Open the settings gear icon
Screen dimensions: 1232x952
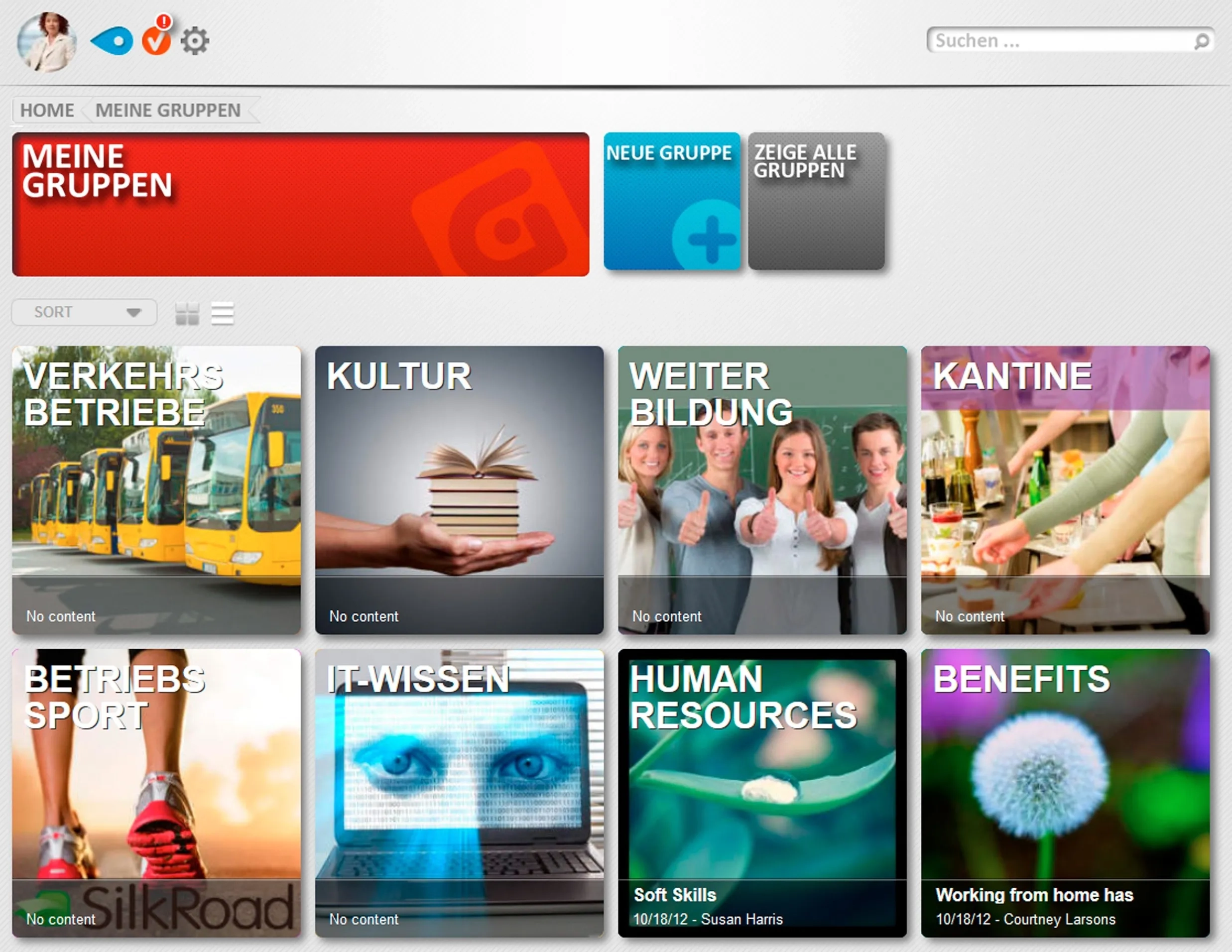click(x=195, y=41)
